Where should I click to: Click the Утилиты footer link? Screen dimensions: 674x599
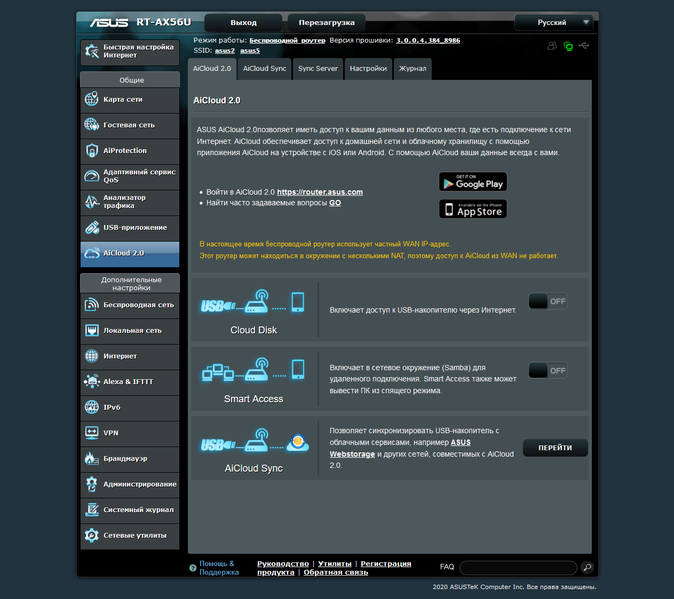pyautogui.click(x=334, y=564)
